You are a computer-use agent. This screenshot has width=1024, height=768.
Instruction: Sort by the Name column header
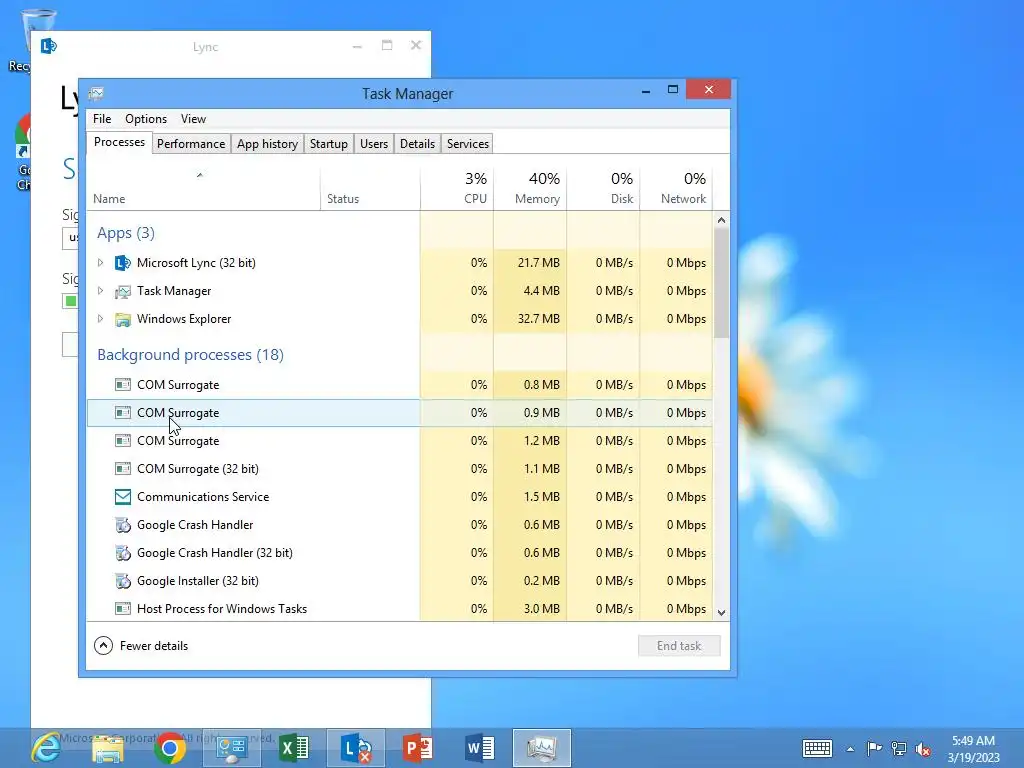coord(203,189)
